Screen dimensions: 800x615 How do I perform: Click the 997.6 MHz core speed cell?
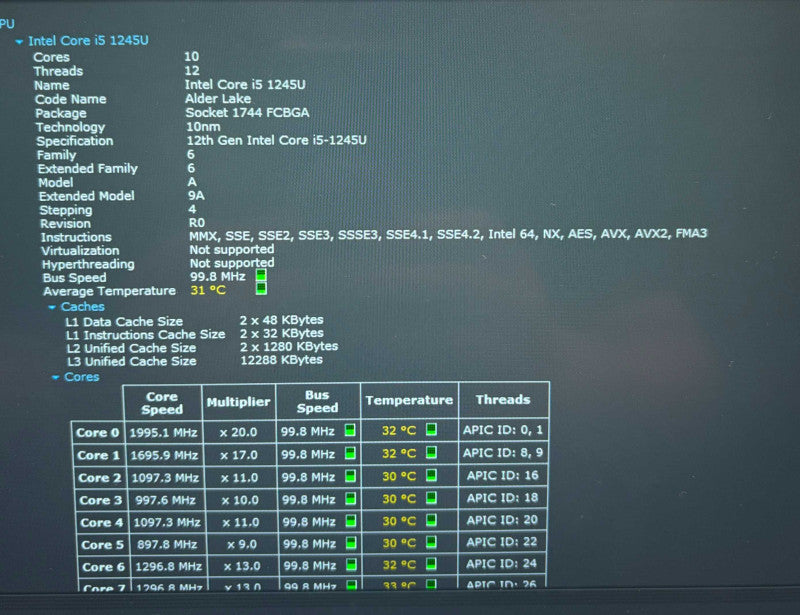[x=165, y=500]
